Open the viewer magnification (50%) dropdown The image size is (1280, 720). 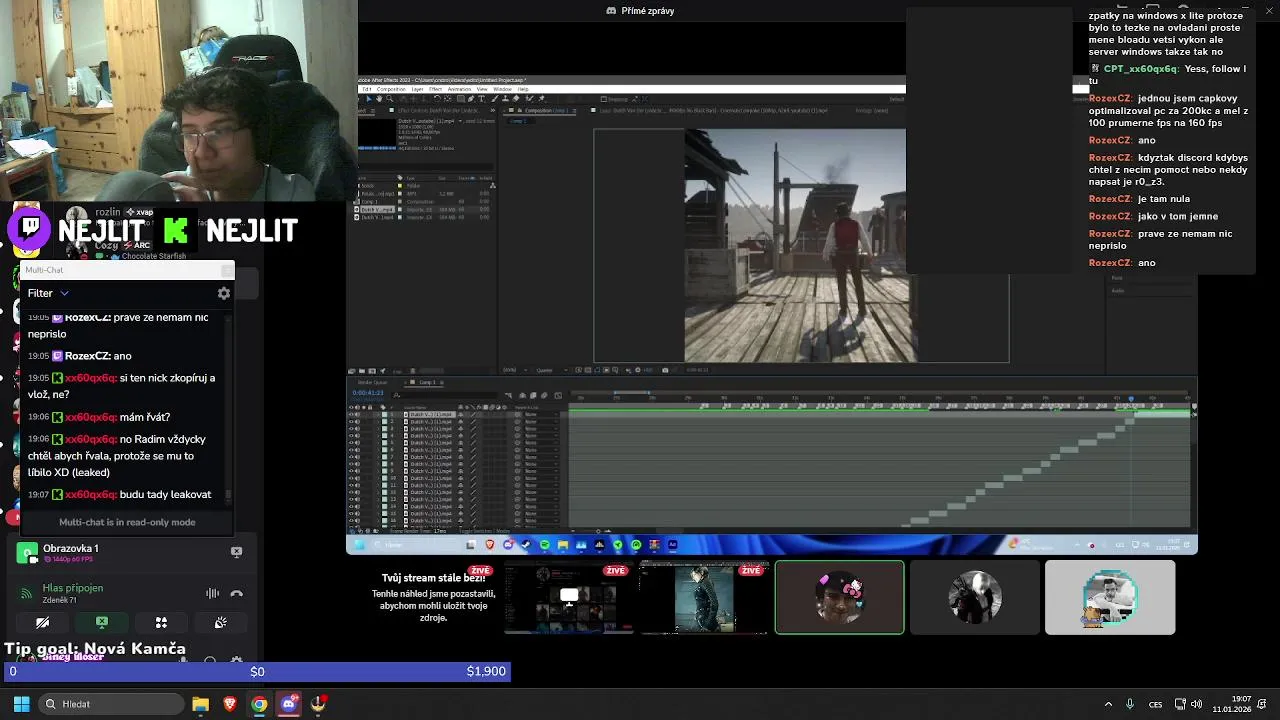click(515, 370)
